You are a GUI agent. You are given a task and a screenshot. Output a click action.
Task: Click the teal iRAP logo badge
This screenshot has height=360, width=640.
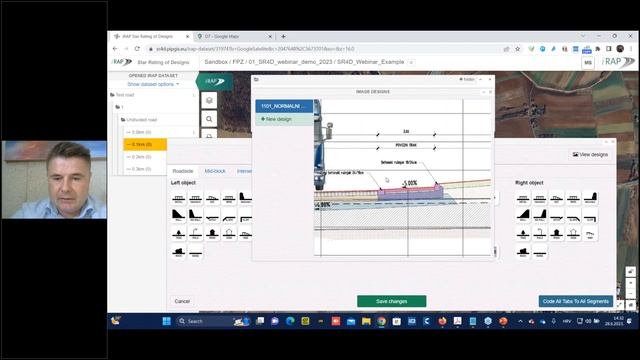pyautogui.click(x=215, y=82)
